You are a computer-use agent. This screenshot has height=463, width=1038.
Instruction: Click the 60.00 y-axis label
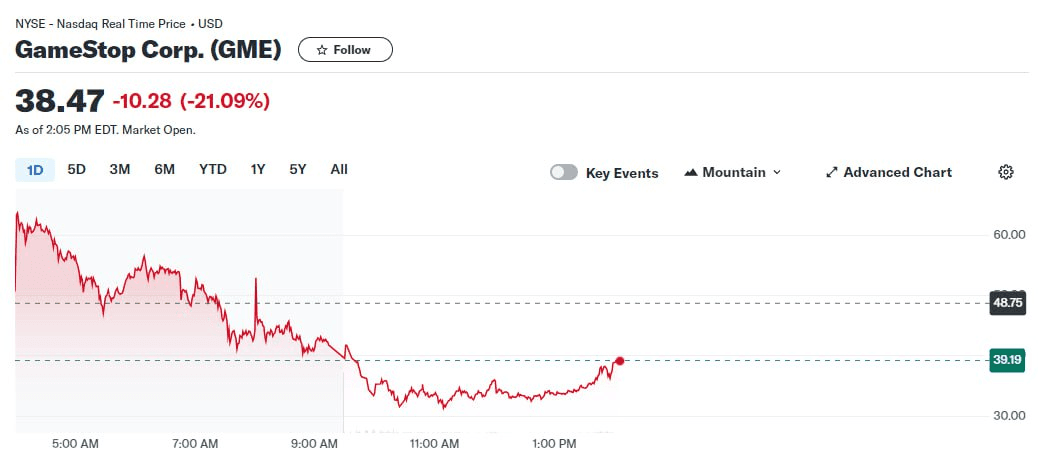click(1008, 234)
